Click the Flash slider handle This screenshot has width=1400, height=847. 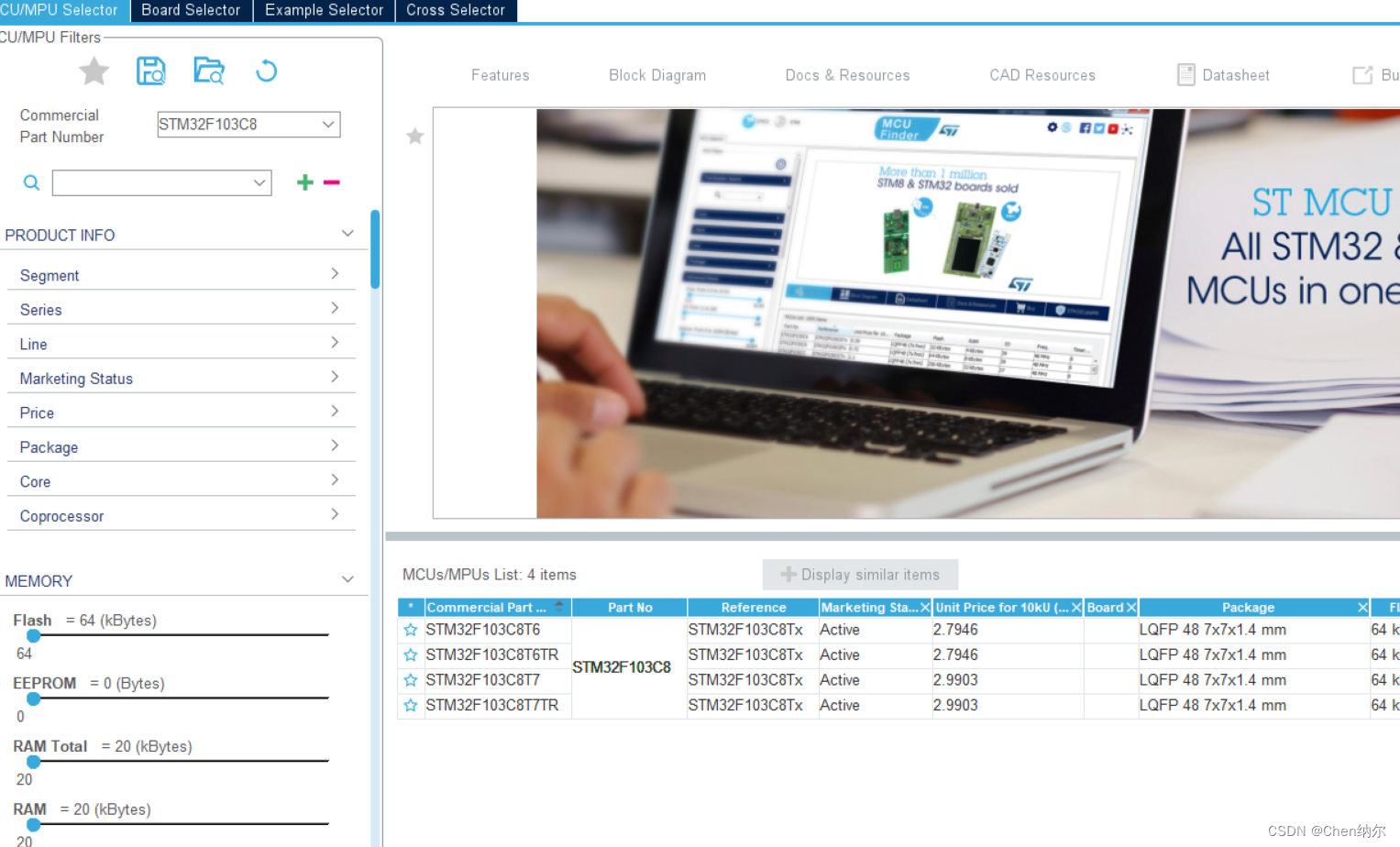coord(34,635)
